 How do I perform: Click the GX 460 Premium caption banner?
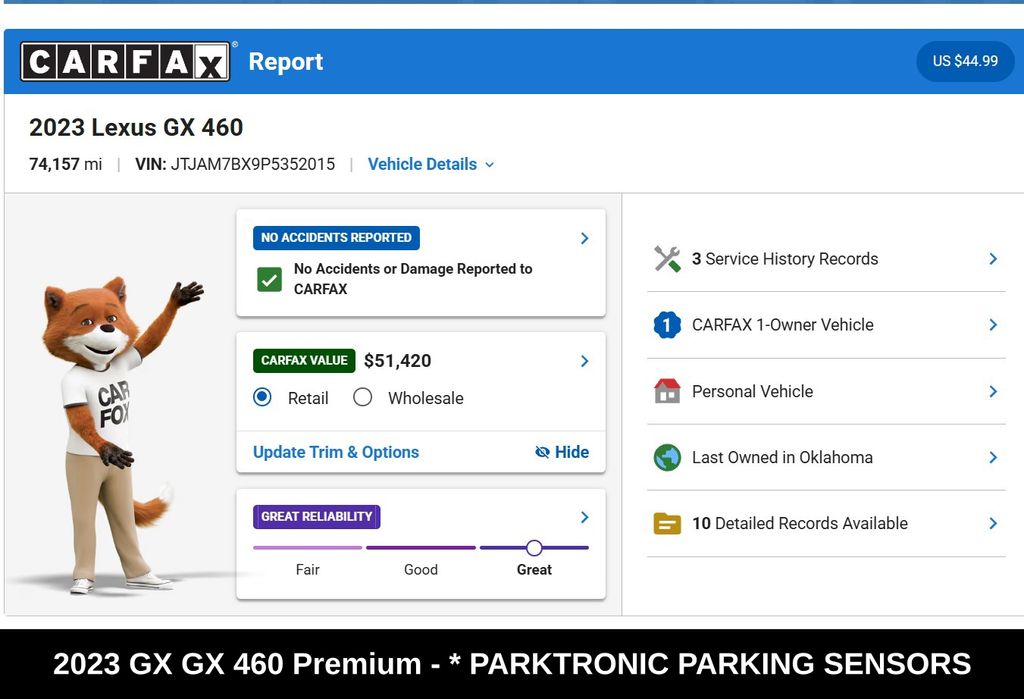[512, 664]
